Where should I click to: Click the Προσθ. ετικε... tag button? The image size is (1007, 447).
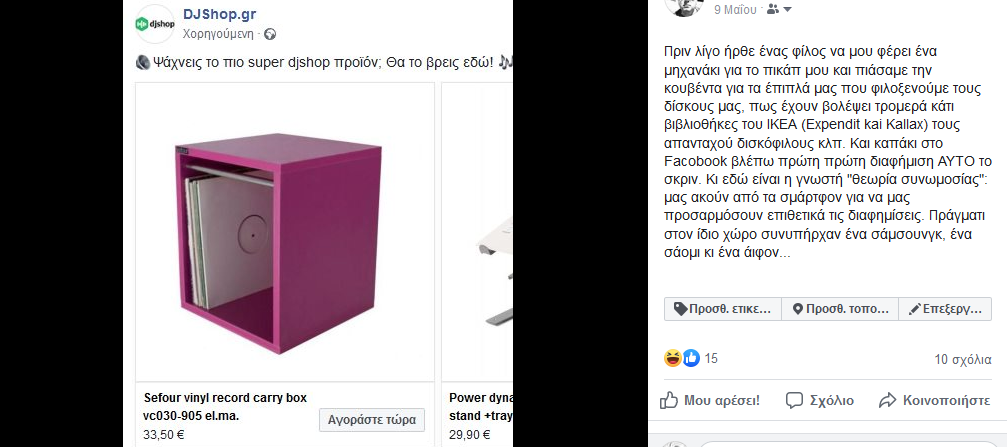[722, 309]
